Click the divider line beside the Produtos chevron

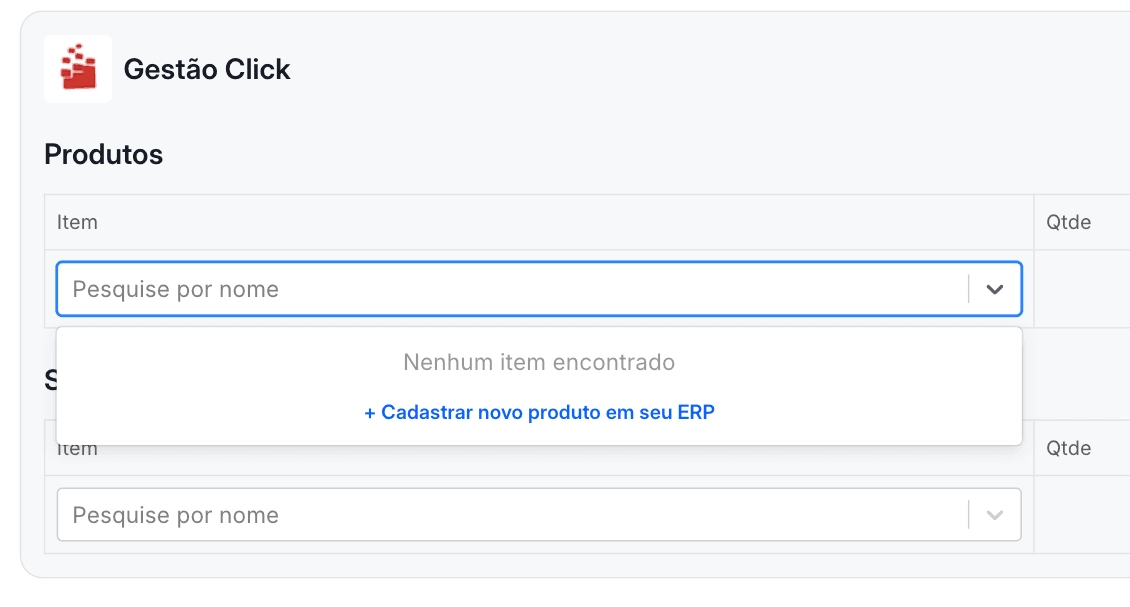(969, 289)
